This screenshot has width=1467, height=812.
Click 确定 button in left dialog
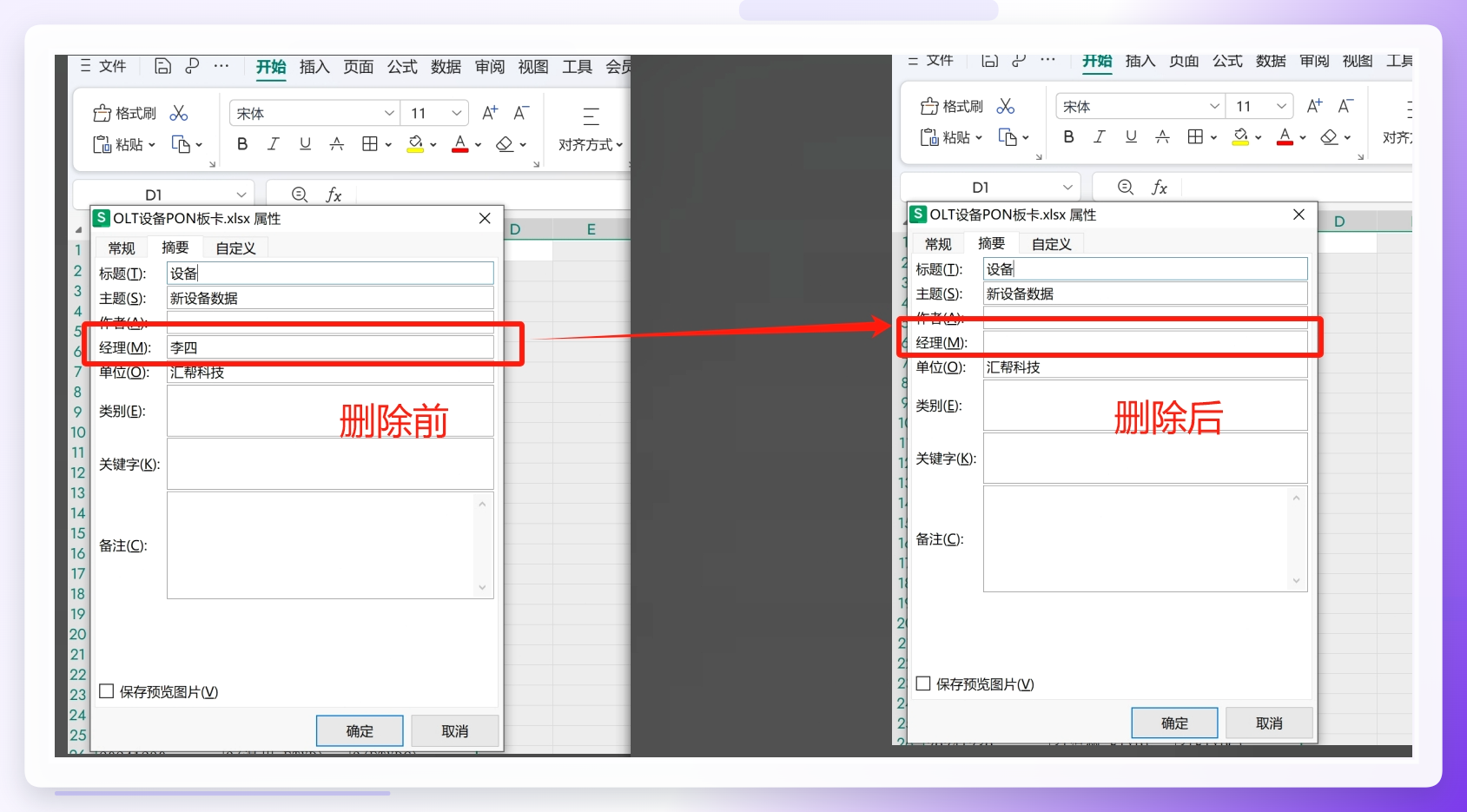click(x=360, y=731)
